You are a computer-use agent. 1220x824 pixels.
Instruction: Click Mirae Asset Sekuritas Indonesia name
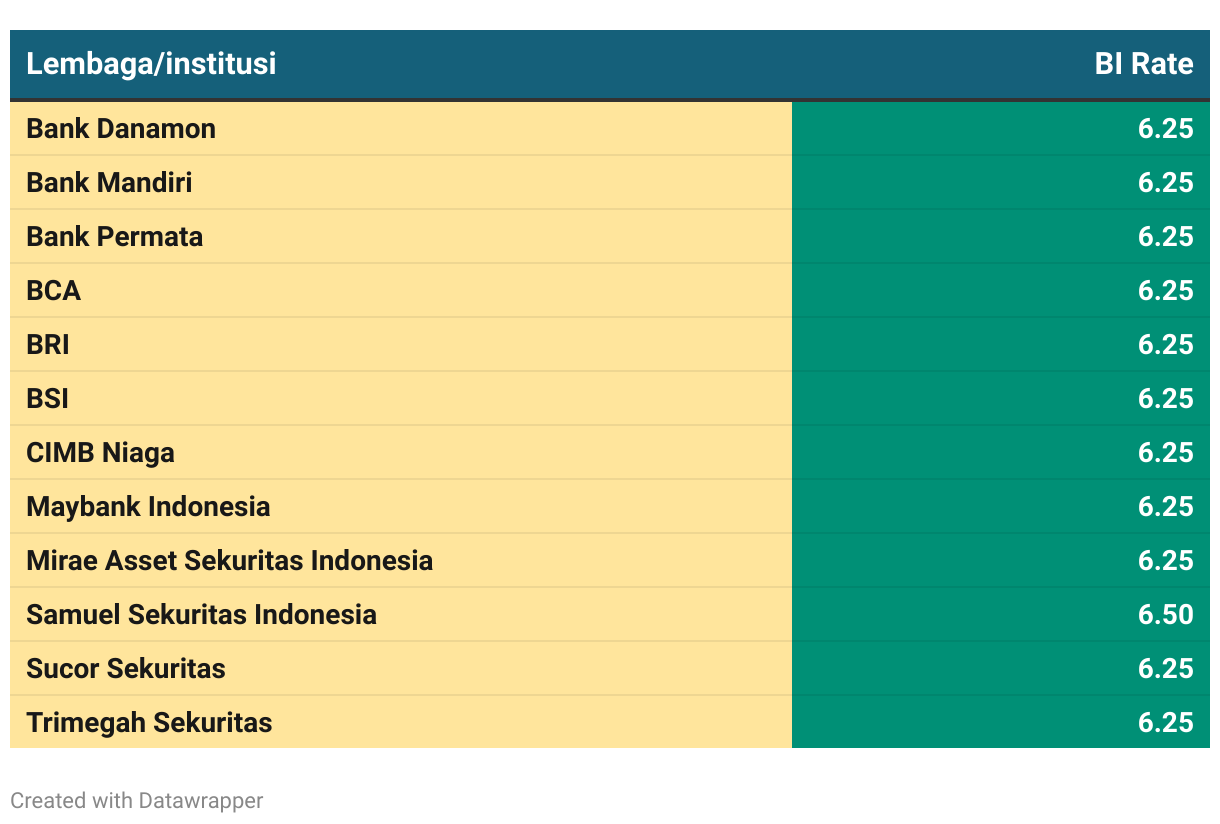click(x=229, y=561)
